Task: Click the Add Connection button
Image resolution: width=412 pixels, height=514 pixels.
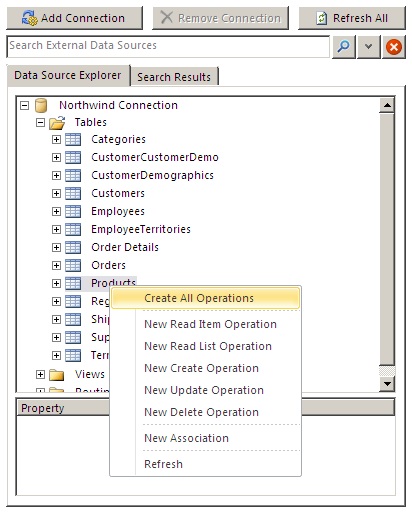Action: coord(74,18)
